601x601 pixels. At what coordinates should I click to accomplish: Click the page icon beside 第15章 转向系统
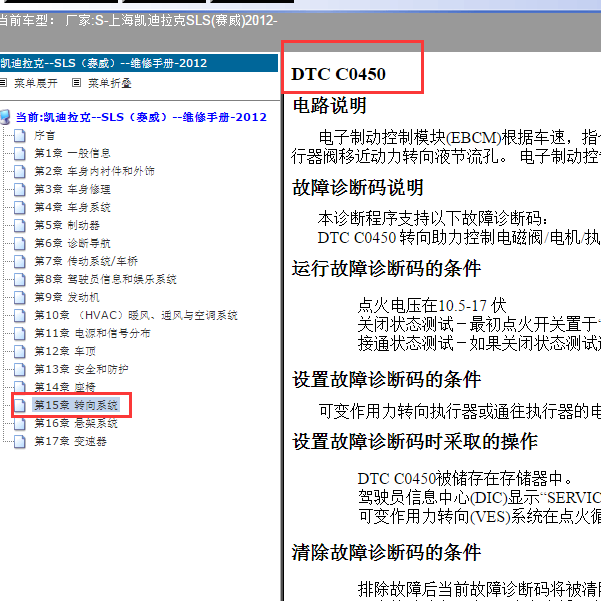click(20, 405)
